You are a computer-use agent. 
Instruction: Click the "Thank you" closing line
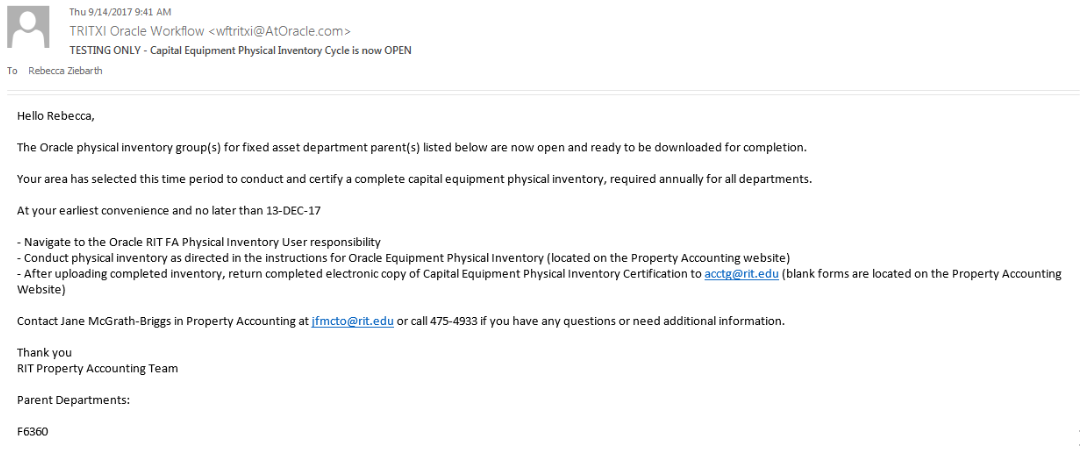coord(44,352)
